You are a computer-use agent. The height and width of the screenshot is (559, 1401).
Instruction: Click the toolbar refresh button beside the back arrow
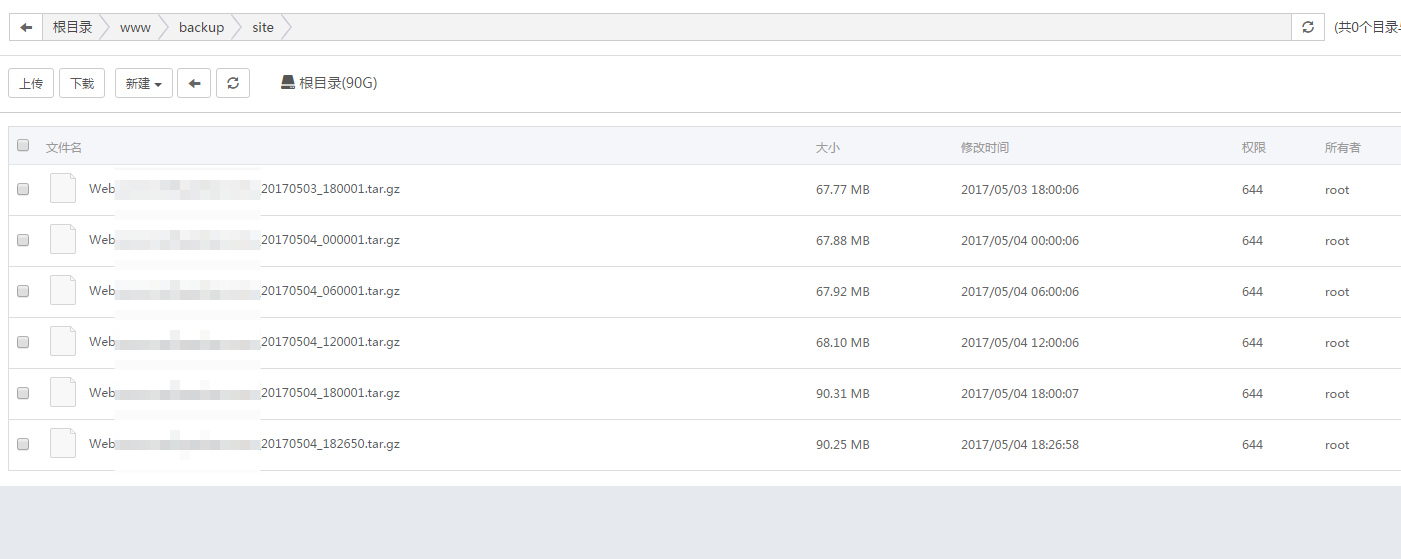click(233, 84)
